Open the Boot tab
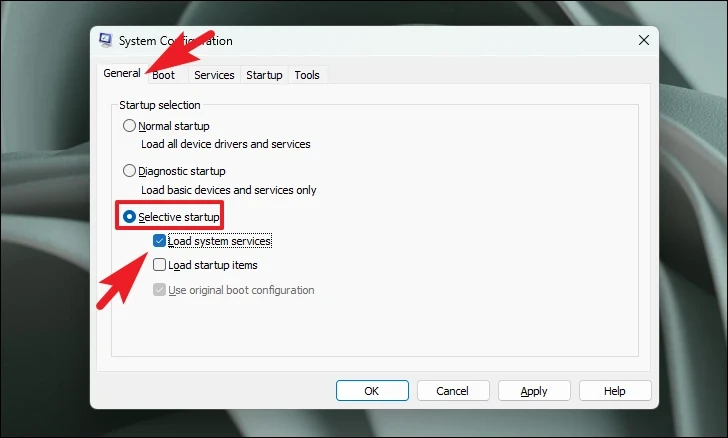 (x=163, y=75)
